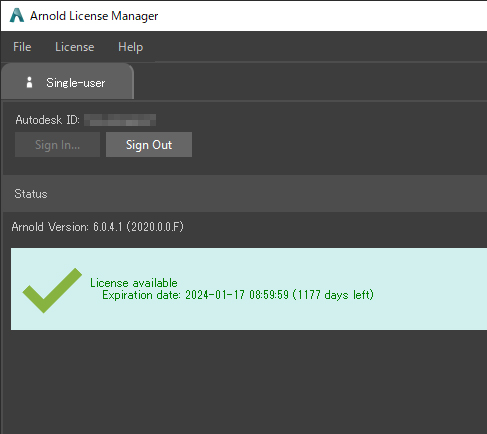Click the green license checkmark icon
Image resolution: width=487 pixels, height=434 pixels.
[x=52, y=290]
